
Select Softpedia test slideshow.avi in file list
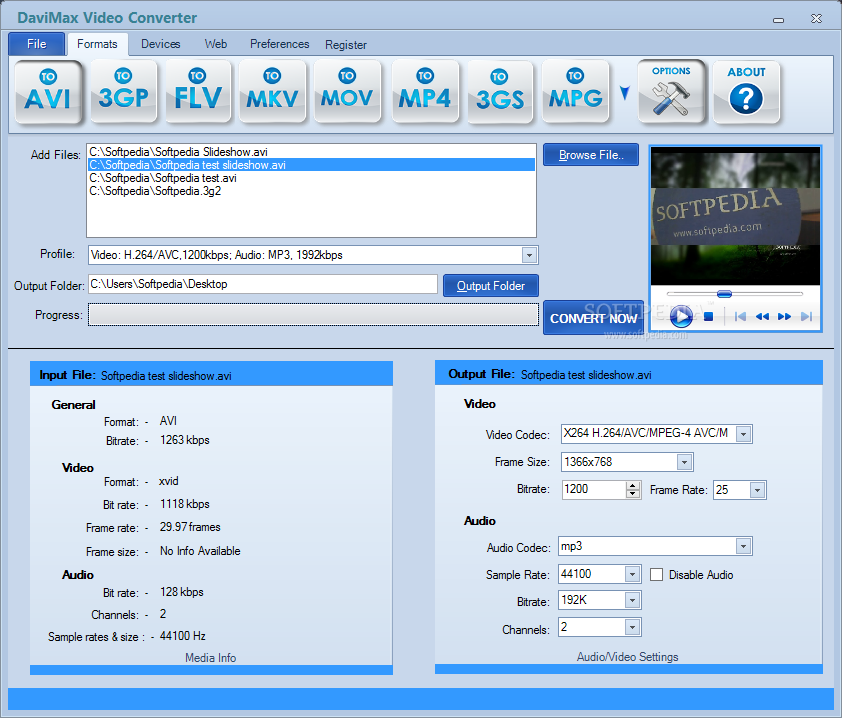point(311,165)
